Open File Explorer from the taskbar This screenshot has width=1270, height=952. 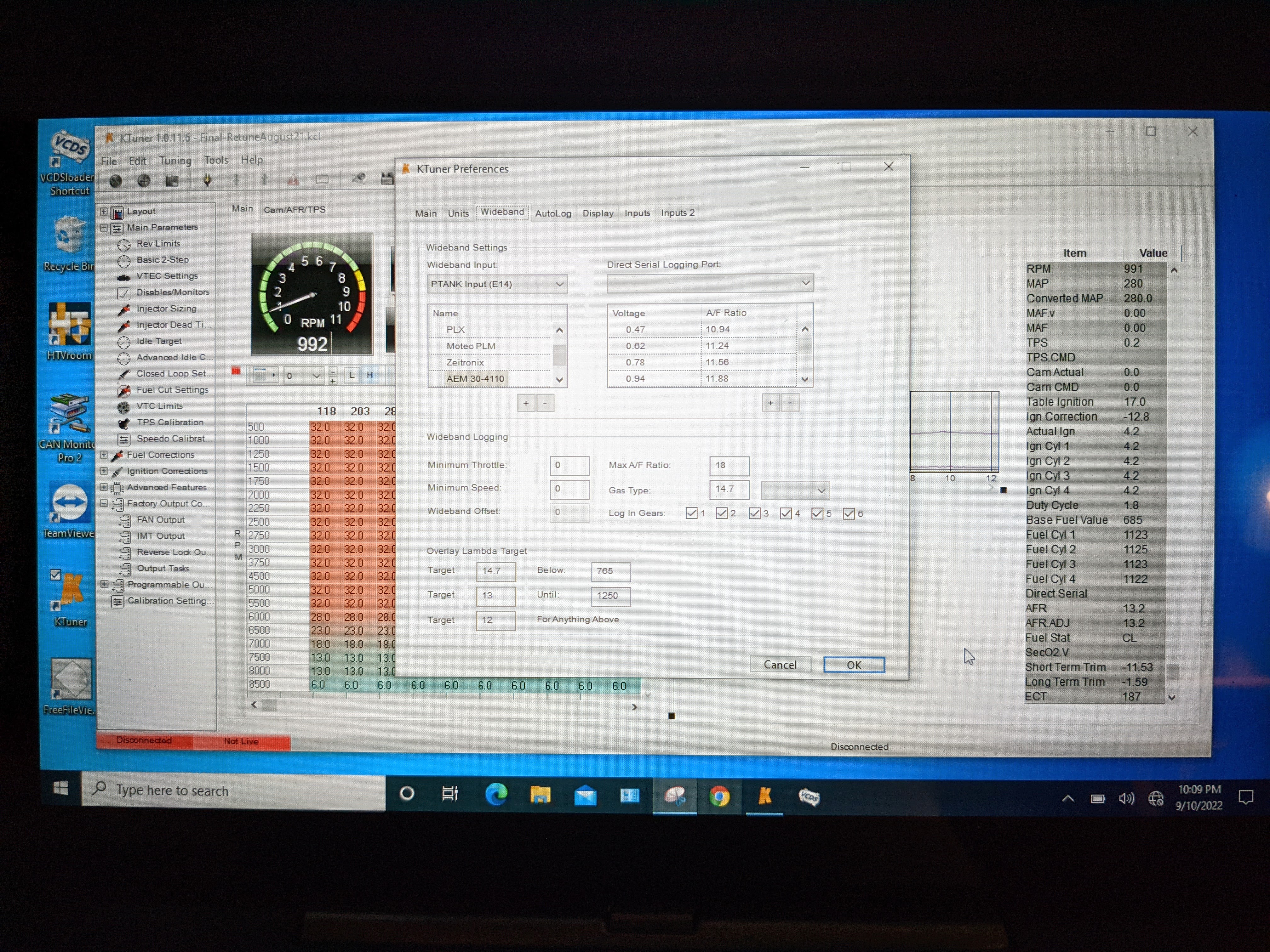[x=540, y=795]
